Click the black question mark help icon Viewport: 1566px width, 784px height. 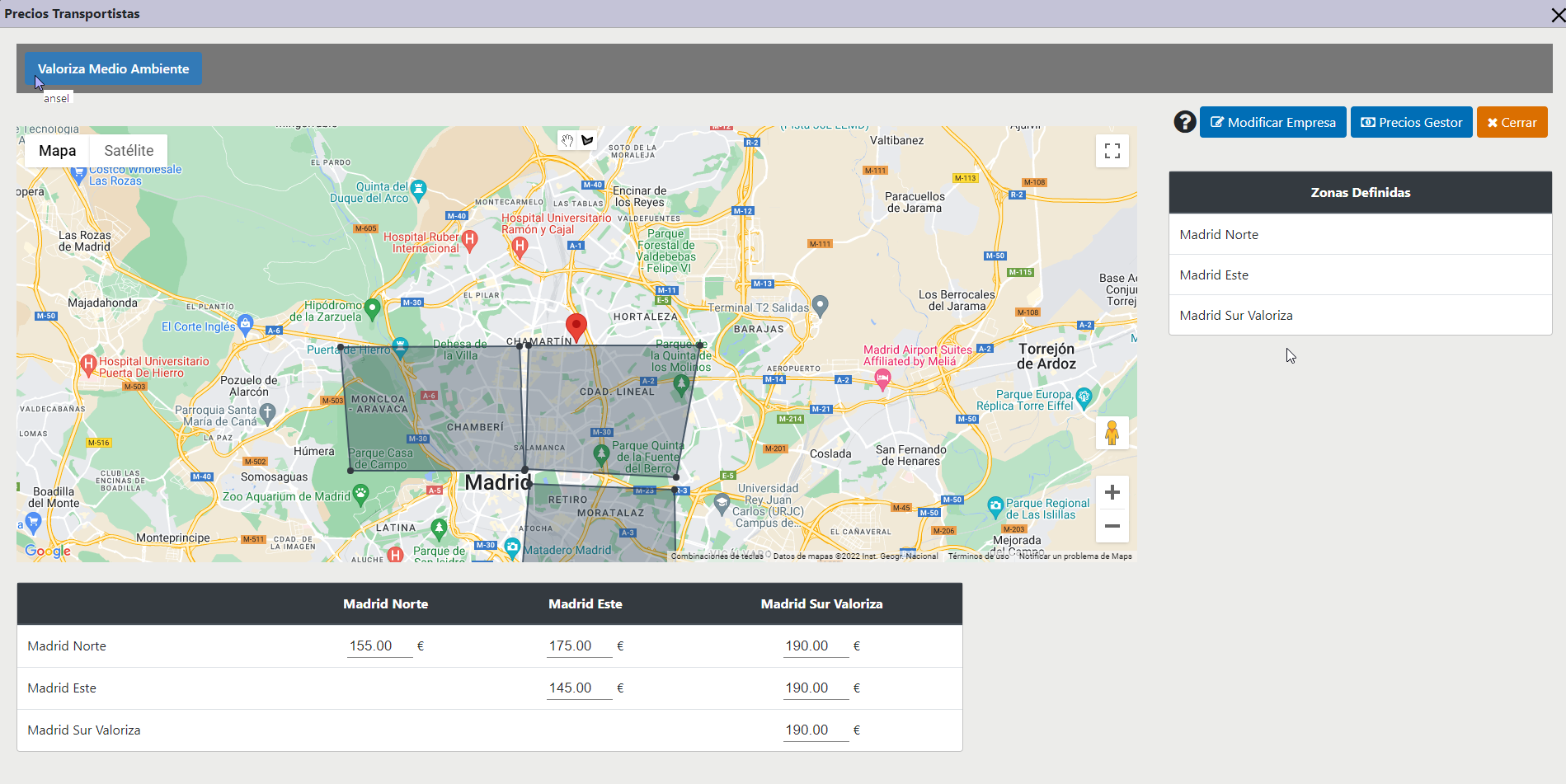coord(1184,122)
